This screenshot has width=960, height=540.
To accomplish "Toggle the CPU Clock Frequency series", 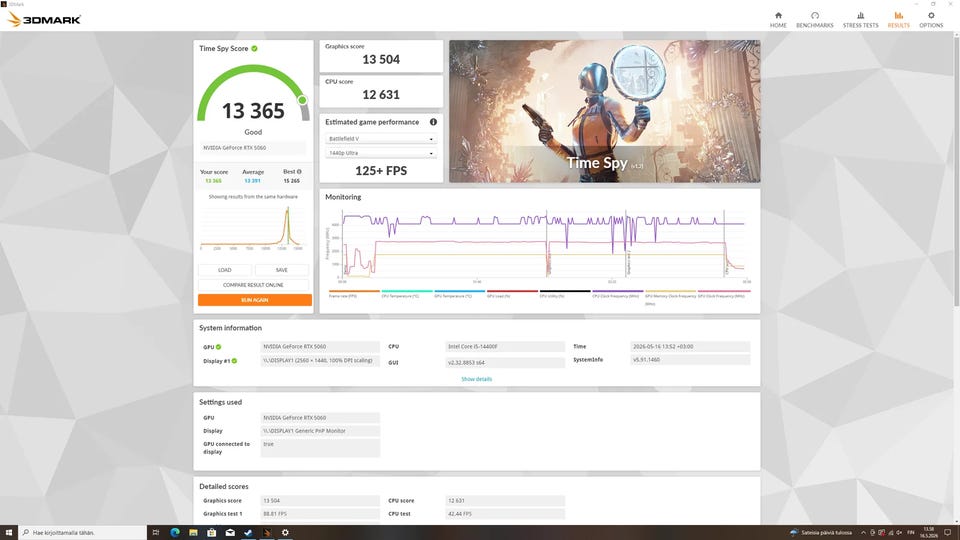I will (617, 294).
